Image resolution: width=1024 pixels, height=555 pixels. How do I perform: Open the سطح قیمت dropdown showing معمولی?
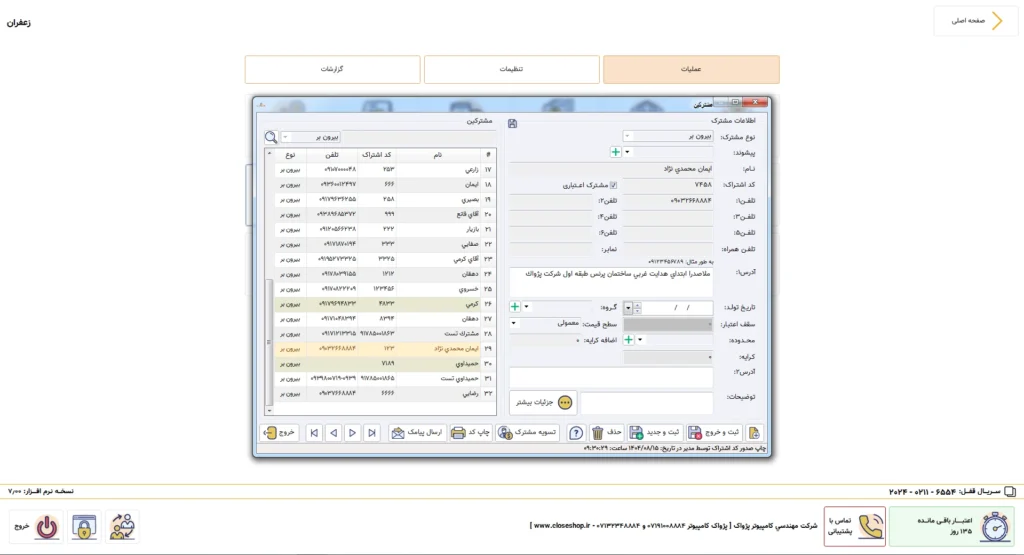pyautogui.click(x=545, y=323)
